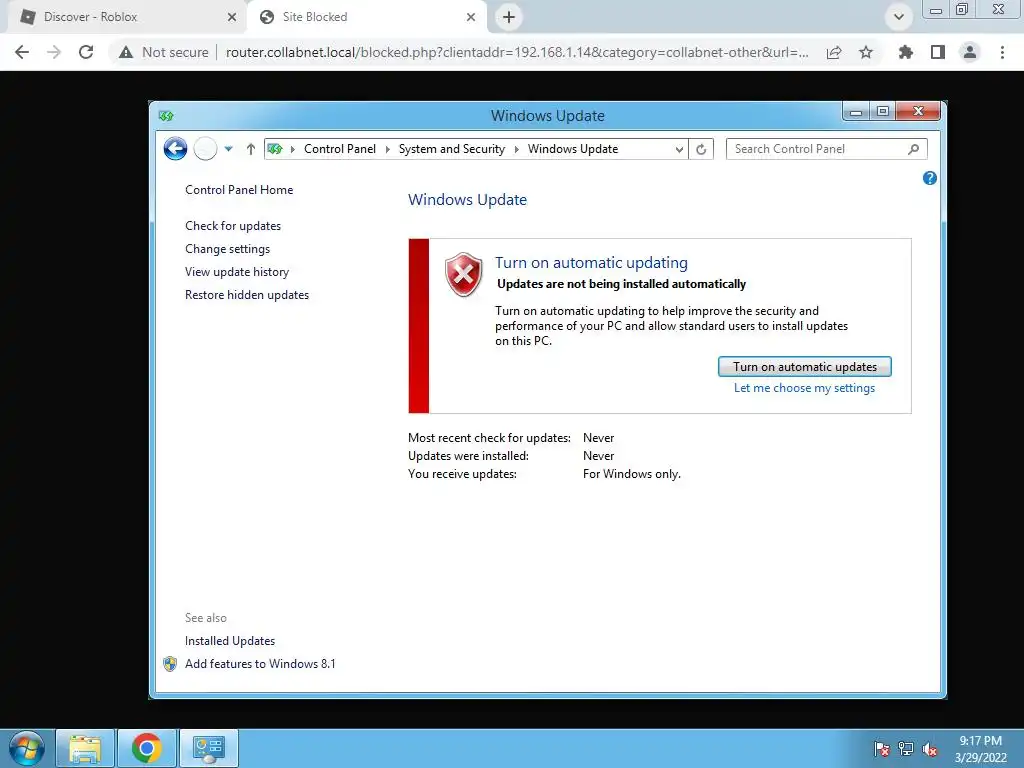
Task: Open Installed Updates link
Action: point(230,641)
